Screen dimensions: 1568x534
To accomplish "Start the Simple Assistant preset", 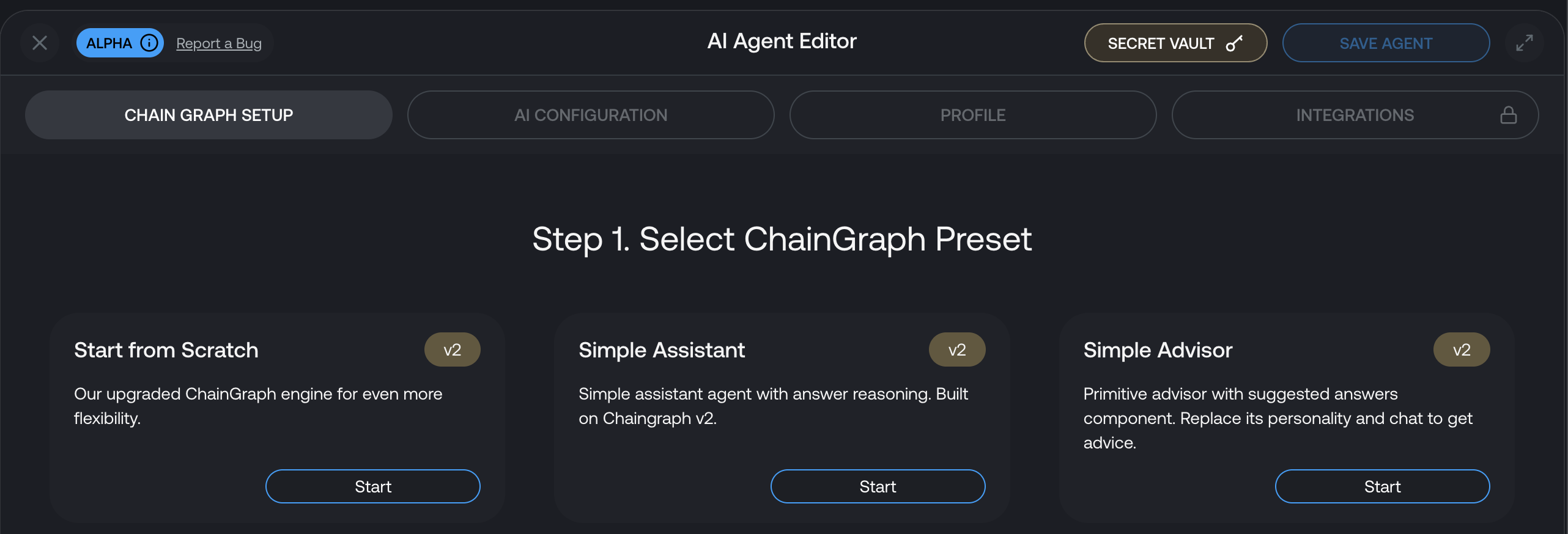I will (878, 486).
